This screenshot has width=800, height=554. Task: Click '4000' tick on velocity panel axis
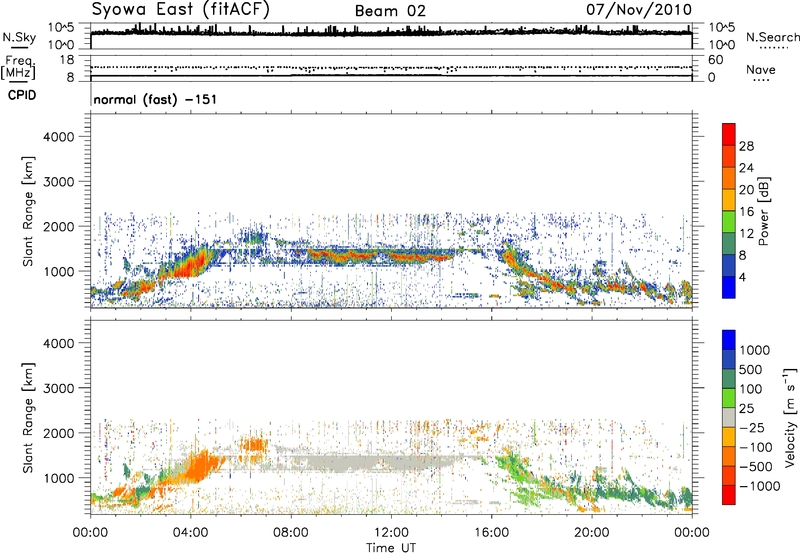click(59, 343)
